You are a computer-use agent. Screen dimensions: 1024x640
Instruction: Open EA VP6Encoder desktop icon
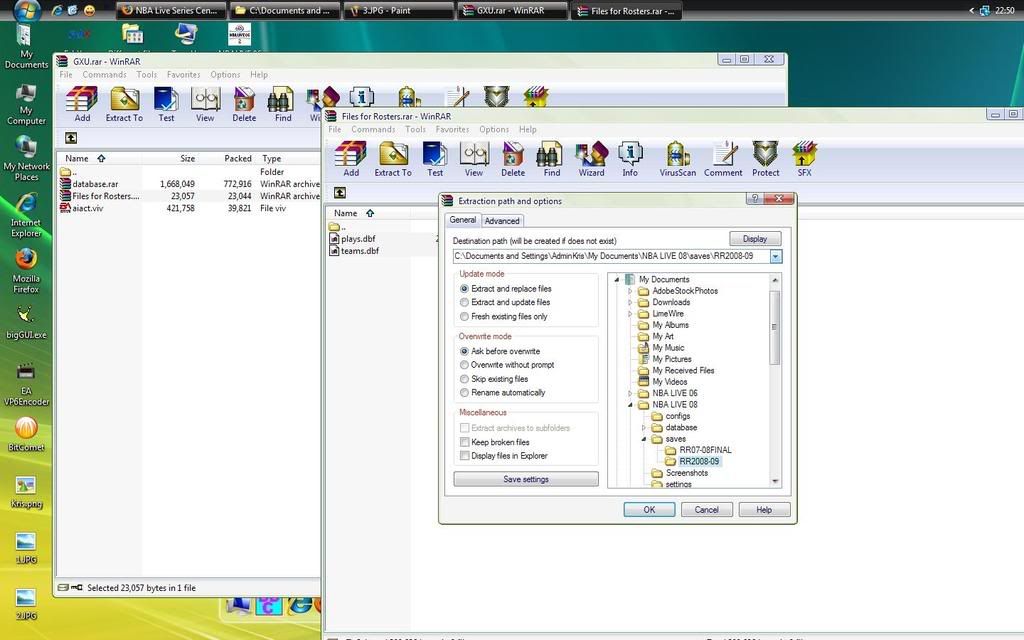(x=26, y=385)
